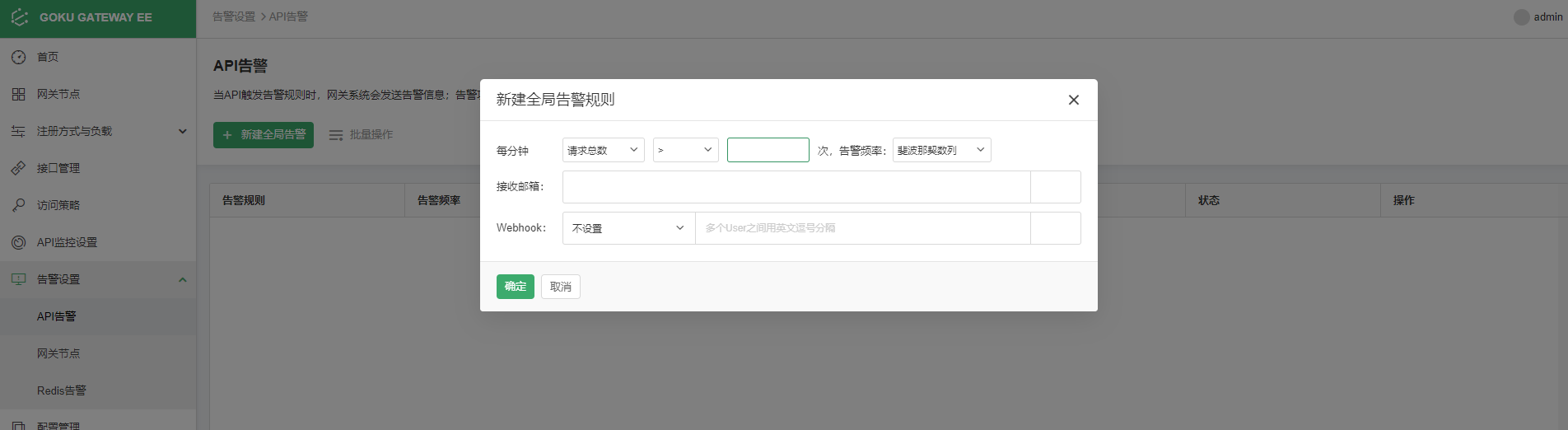Viewport: 1568px width, 430px height.
Task: Open the 告警频率 斐波那契数列 dropdown
Action: [x=941, y=150]
